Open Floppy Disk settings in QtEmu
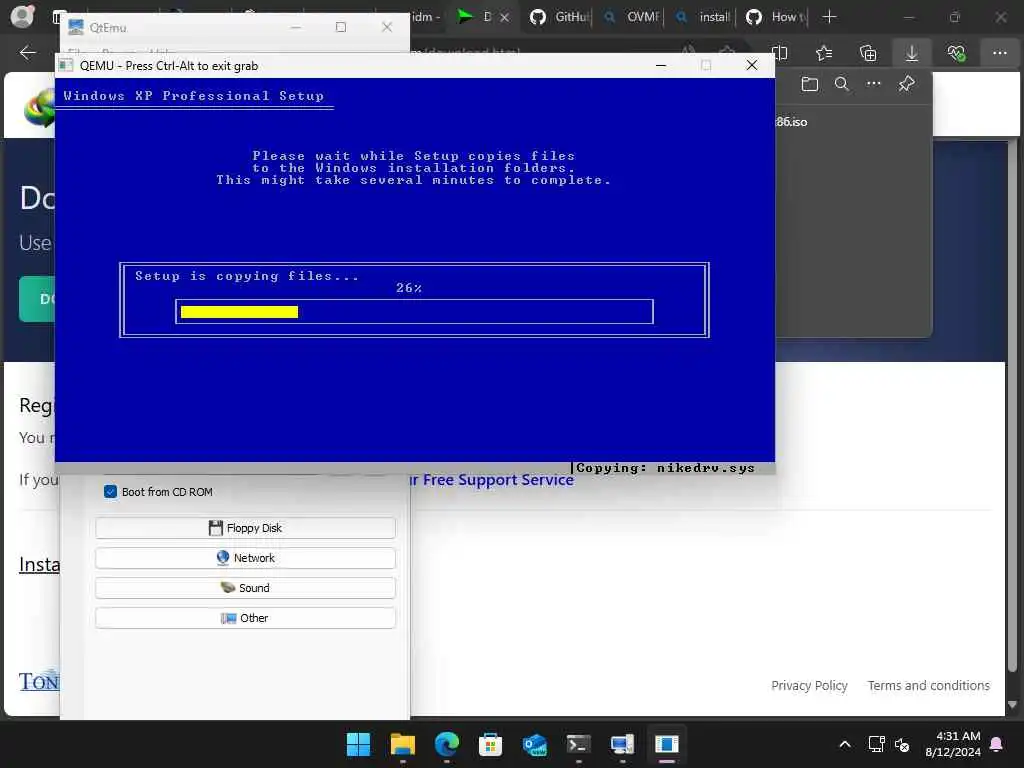Image resolution: width=1024 pixels, height=768 pixels. pos(245,528)
